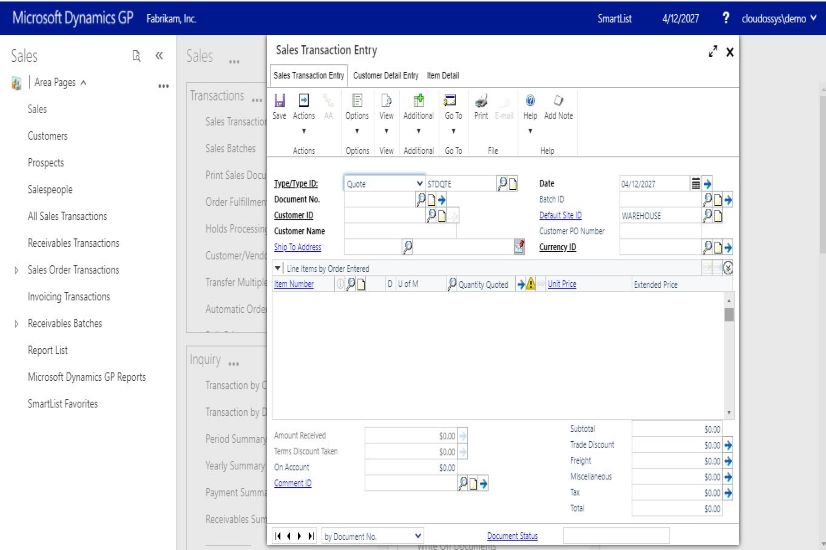This screenshot has width=826, height=550.
Task: Click the Default Site ID link
Action: [560, 215]
